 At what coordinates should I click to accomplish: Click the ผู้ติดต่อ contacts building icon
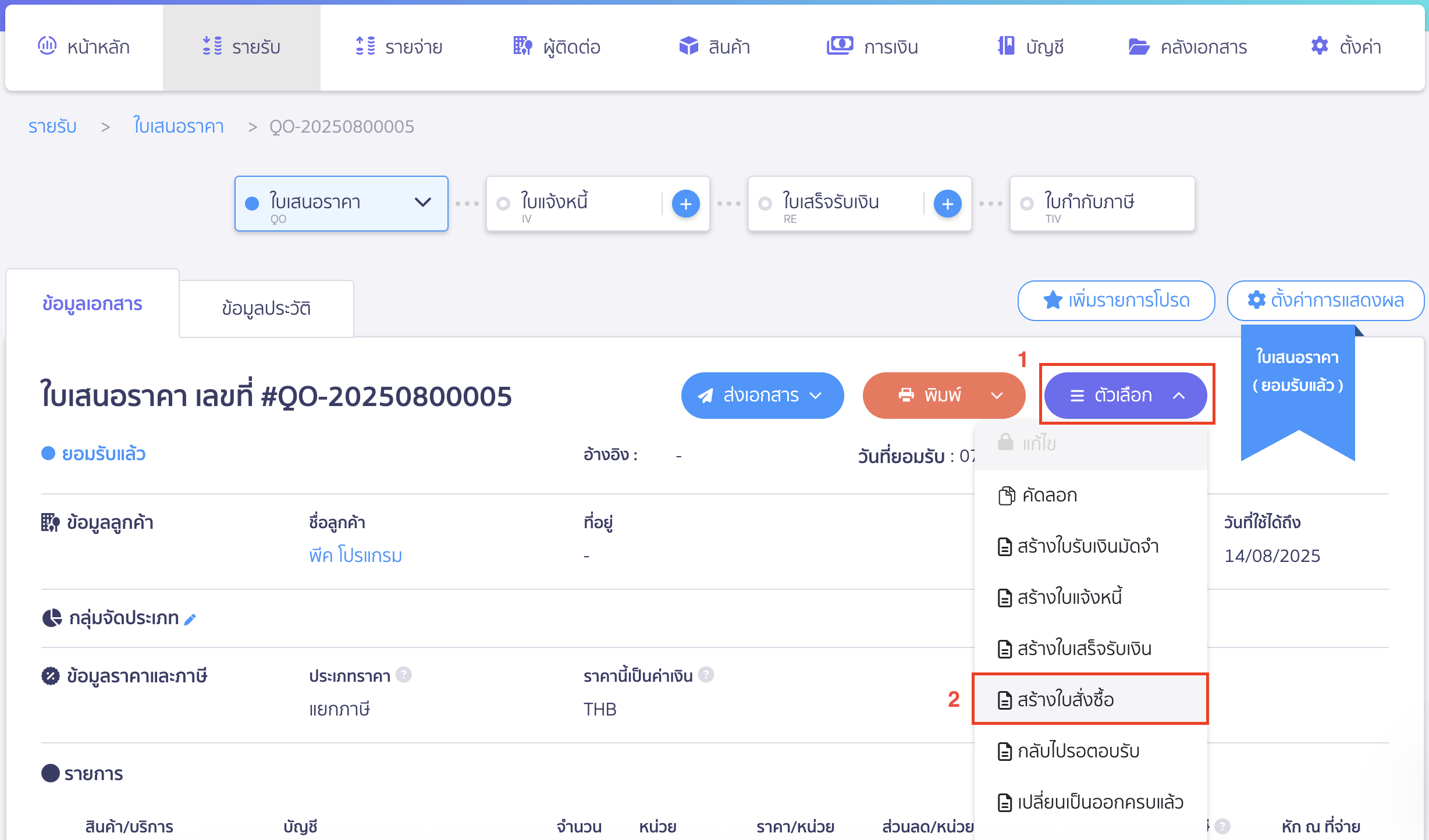coord(522,45)
